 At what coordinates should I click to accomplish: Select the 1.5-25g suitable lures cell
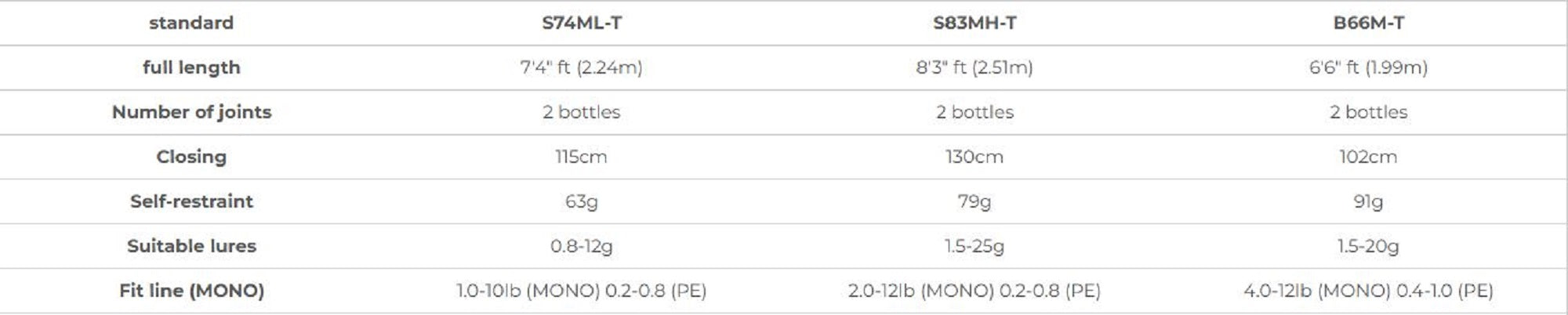pyautogui.click(x=975, y=246)
